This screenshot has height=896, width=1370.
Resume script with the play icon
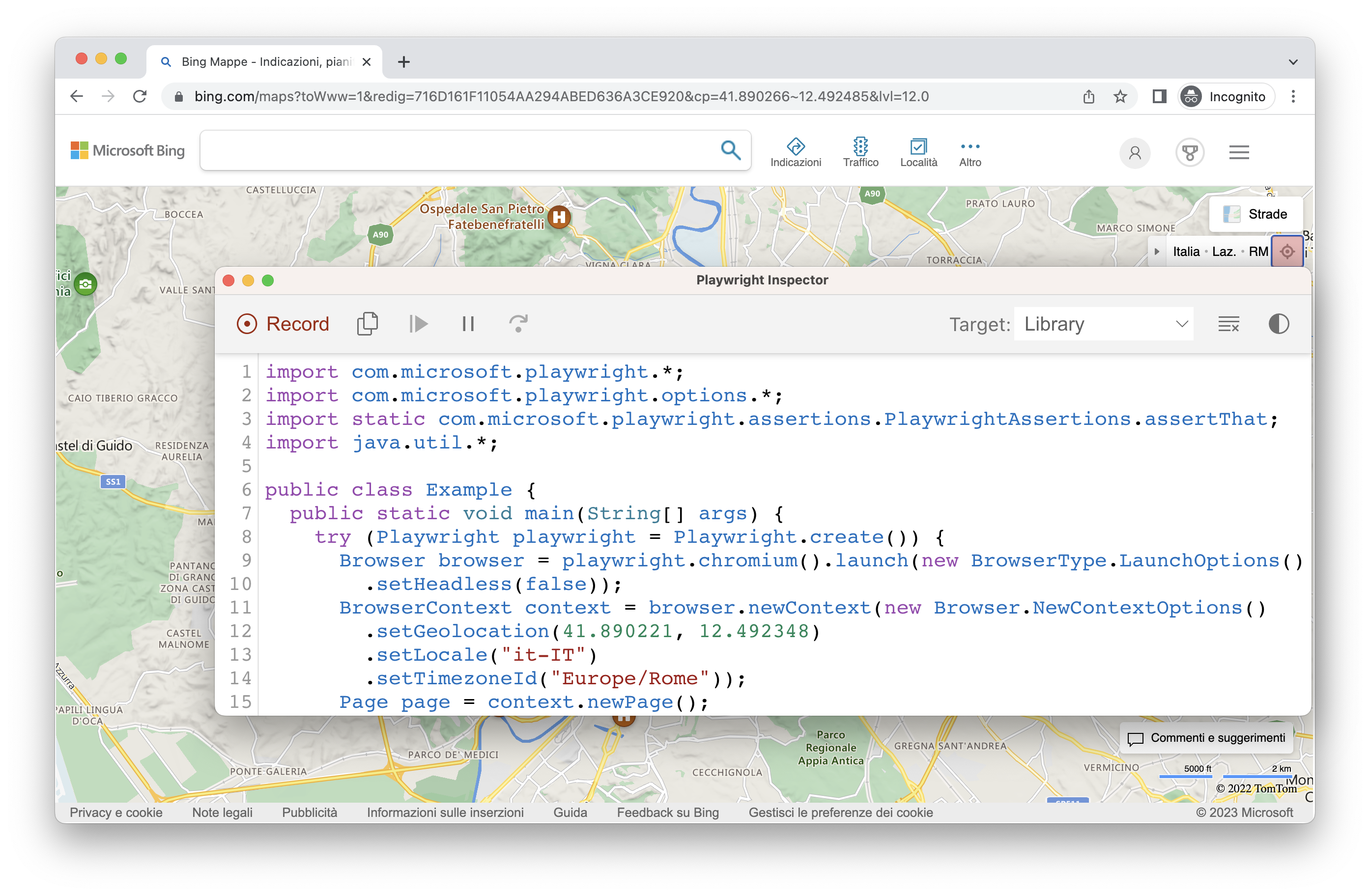click(419, 324)
